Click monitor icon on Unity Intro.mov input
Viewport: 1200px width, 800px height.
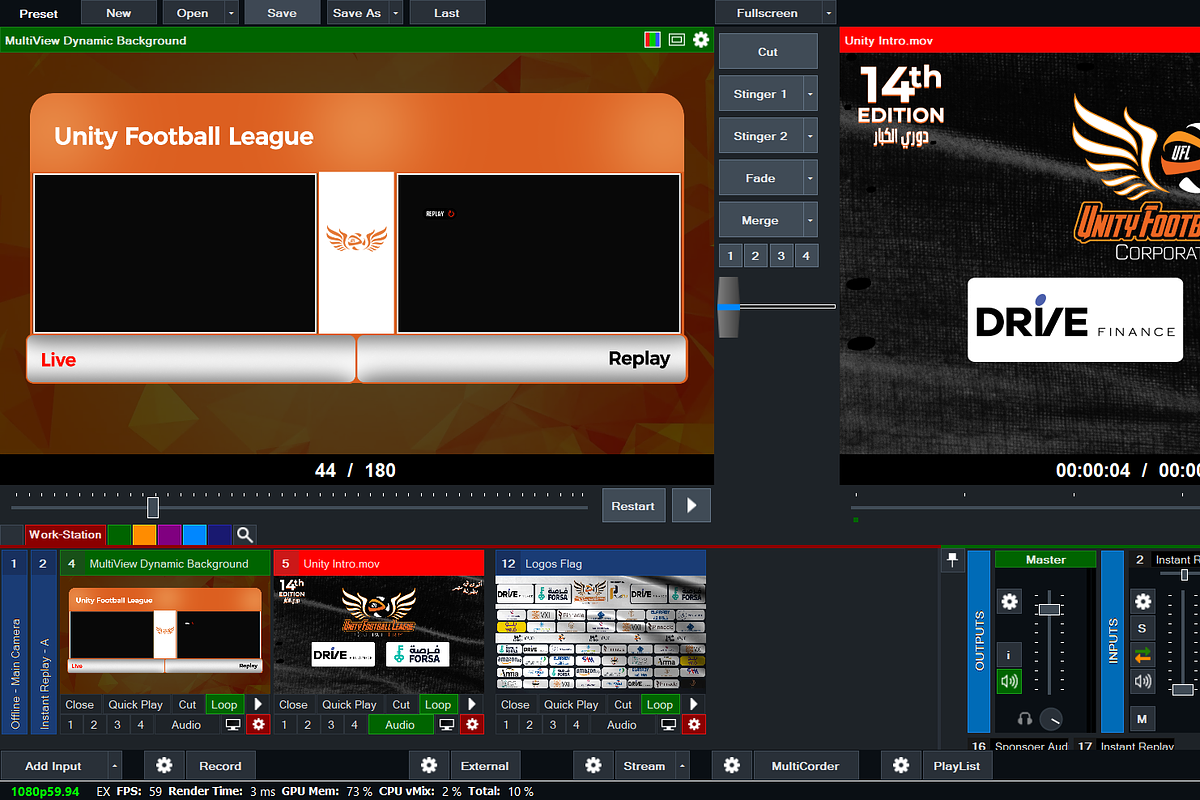point(447,725)
